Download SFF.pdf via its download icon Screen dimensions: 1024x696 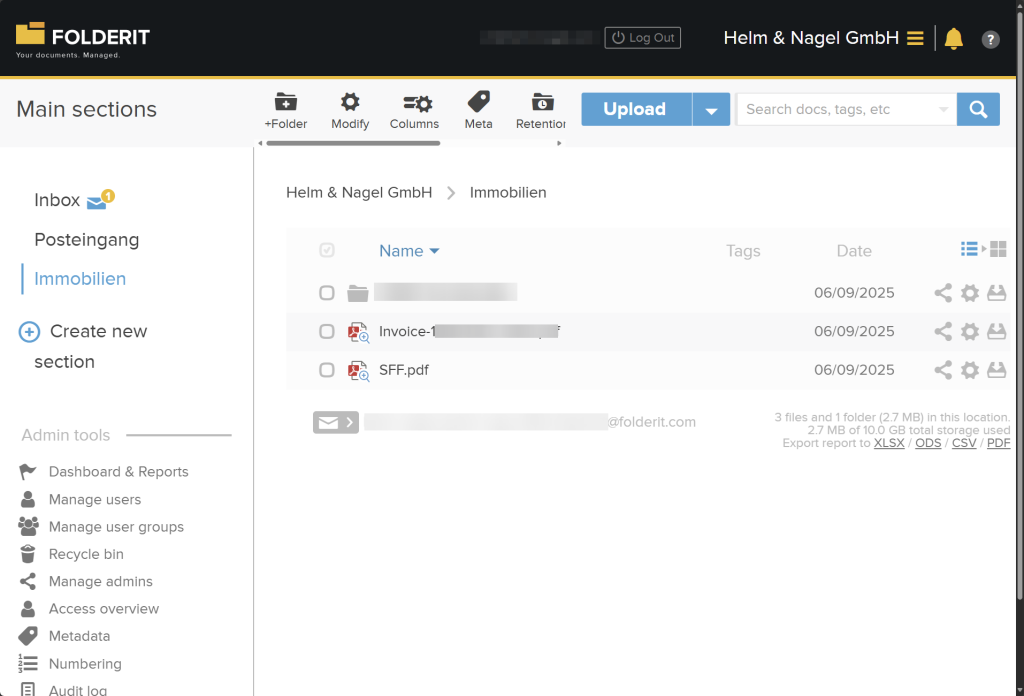[x=996, y=370]
